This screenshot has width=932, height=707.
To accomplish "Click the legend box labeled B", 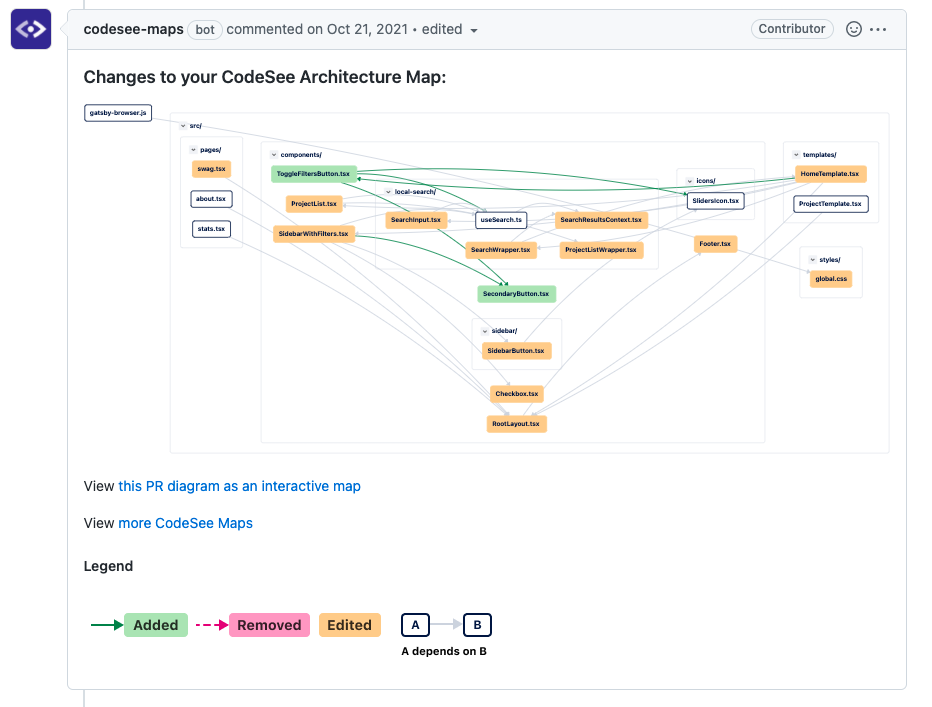I will (x=477, y=625).
